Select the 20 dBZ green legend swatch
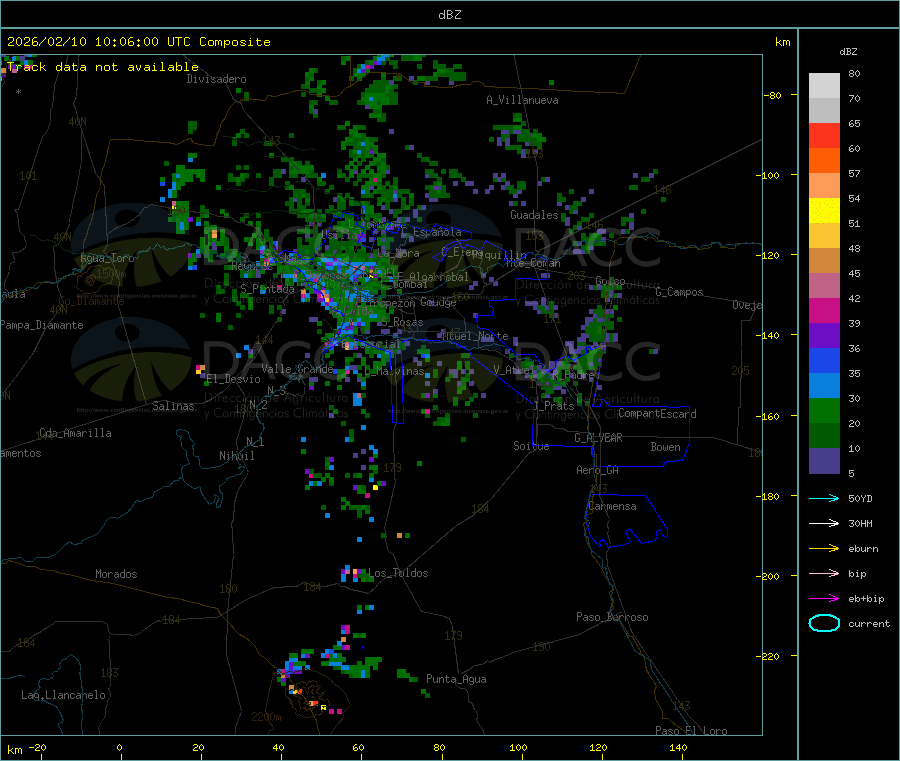900x761 pixels. (824, 436)
